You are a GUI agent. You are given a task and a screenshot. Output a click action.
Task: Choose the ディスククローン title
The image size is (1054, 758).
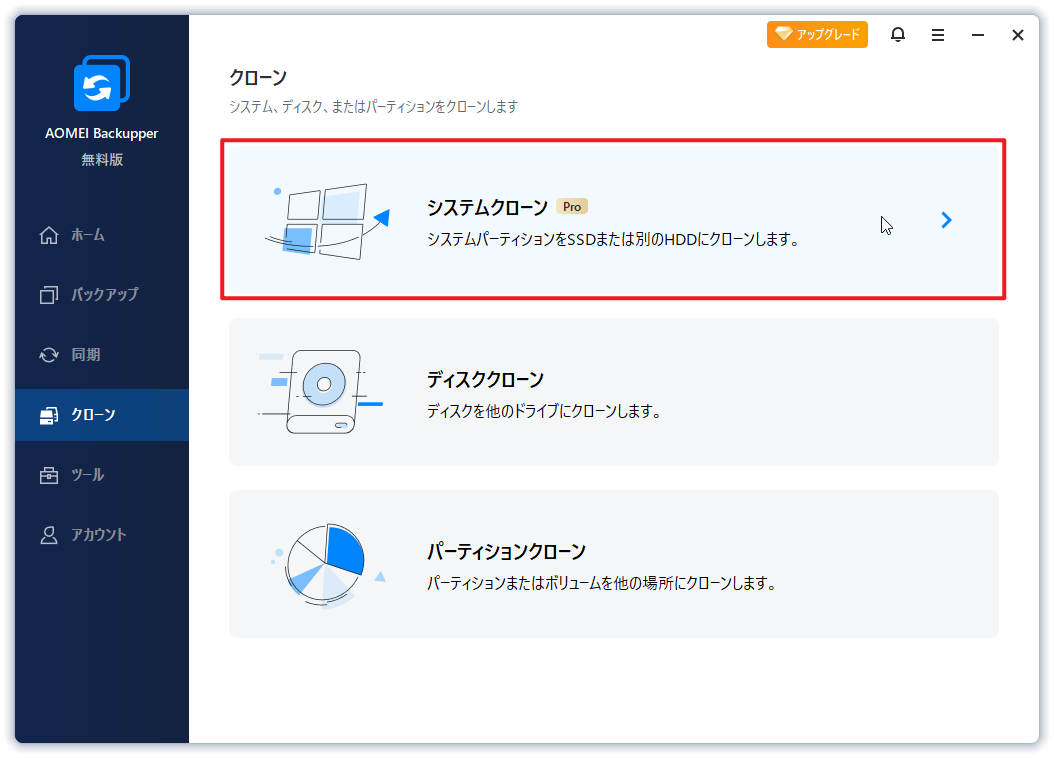click(x=485, y=380)
